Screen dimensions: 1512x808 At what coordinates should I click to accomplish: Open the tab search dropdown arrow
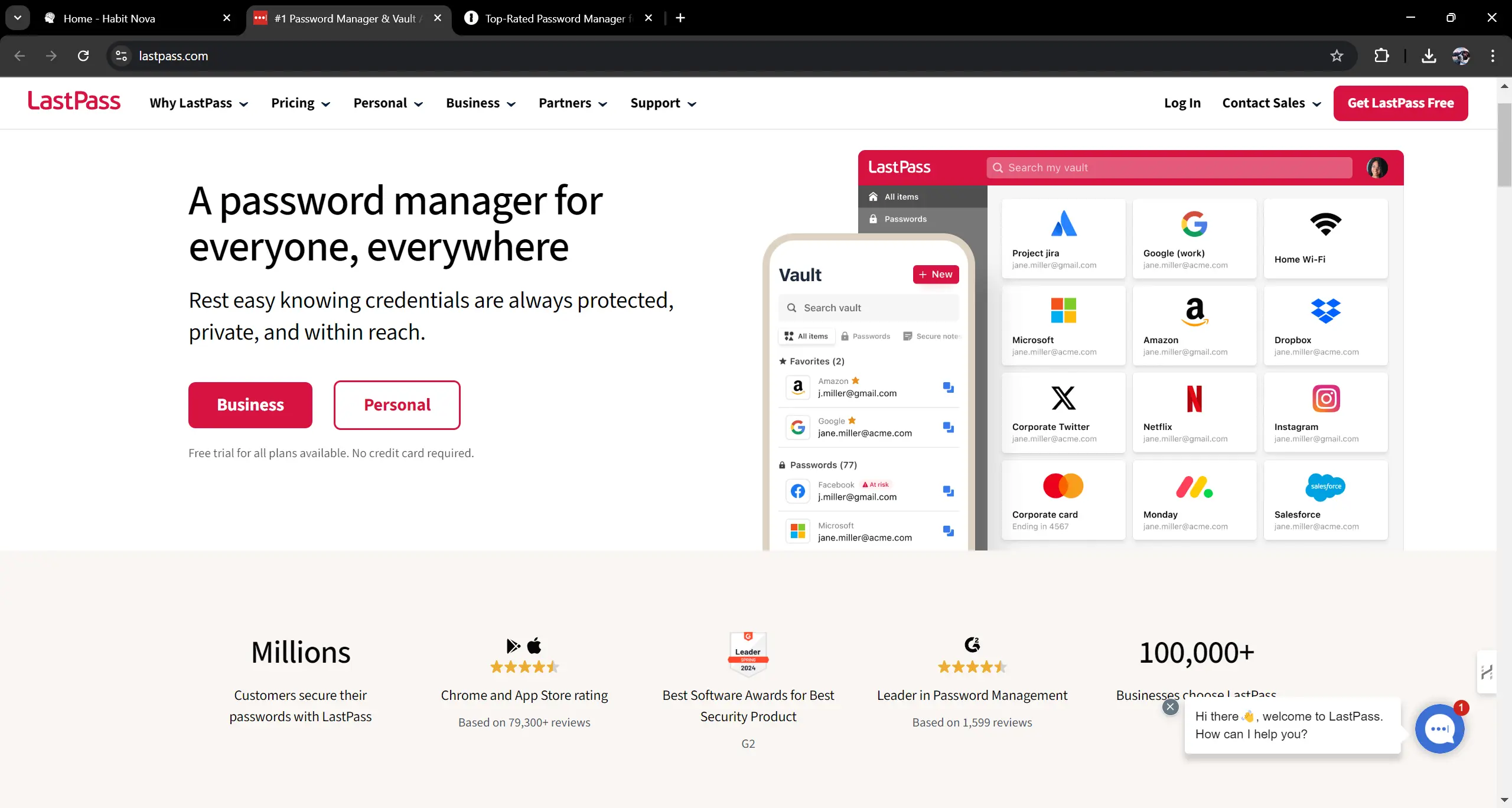click(18, 18)
